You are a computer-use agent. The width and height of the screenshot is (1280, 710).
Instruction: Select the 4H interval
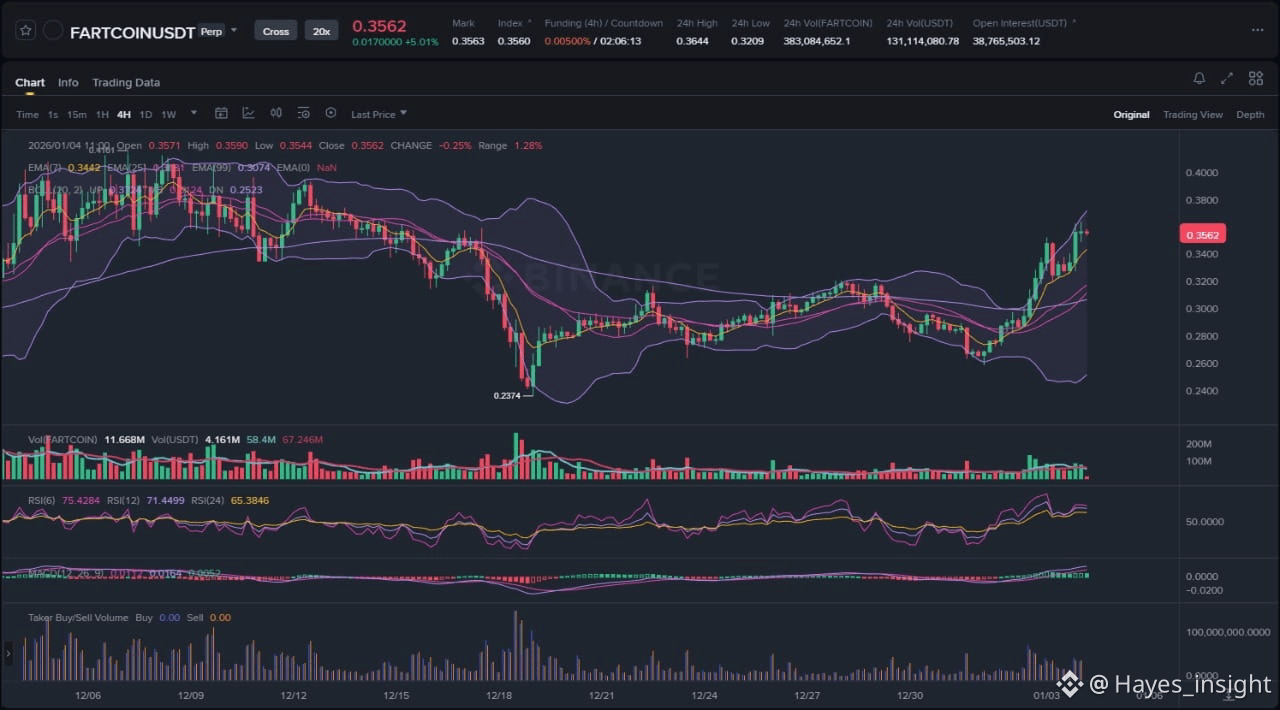point(124,114)
